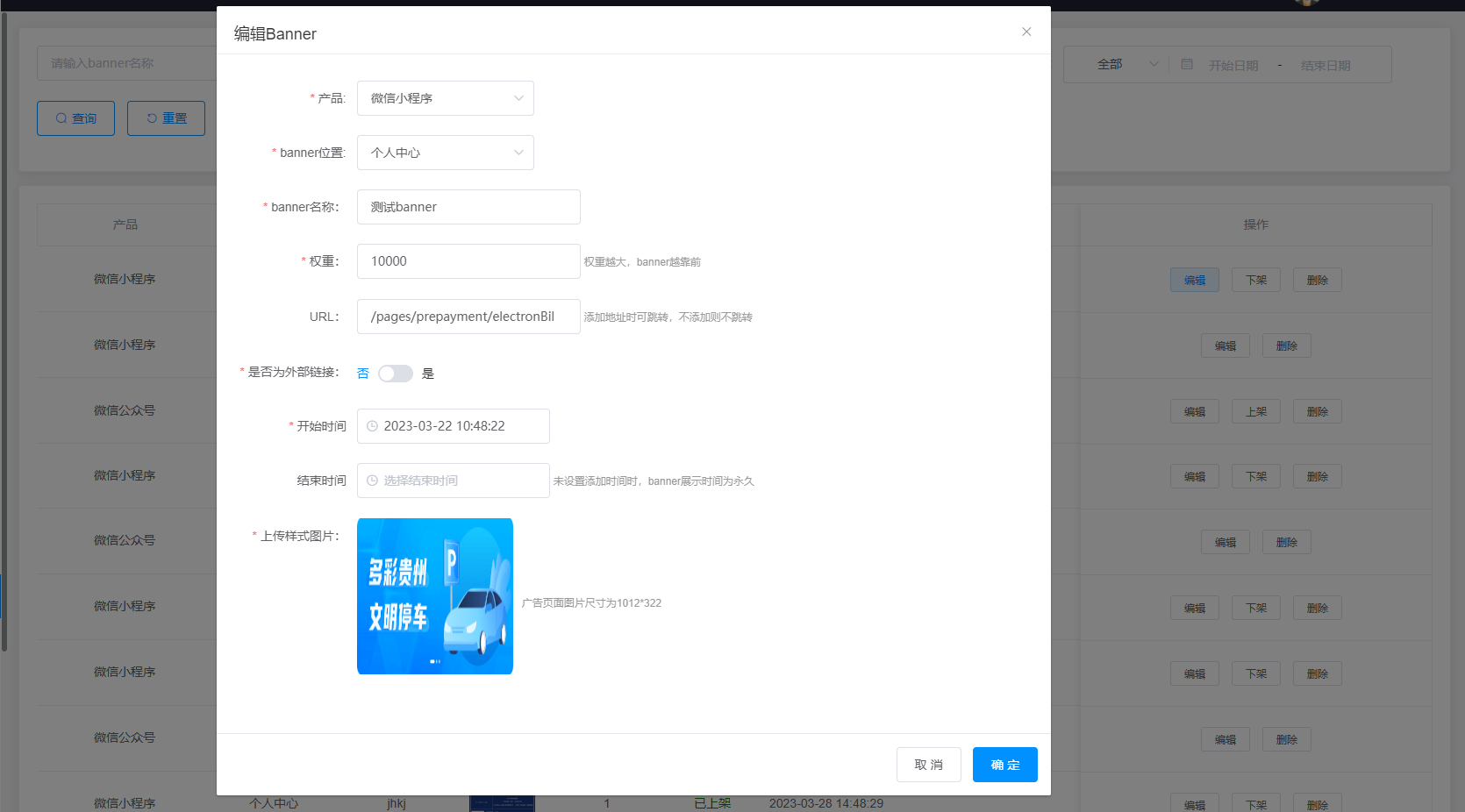Click the refresh icon on 重置 button
The image size is (1465, 812).
click(x=152, y=118)
